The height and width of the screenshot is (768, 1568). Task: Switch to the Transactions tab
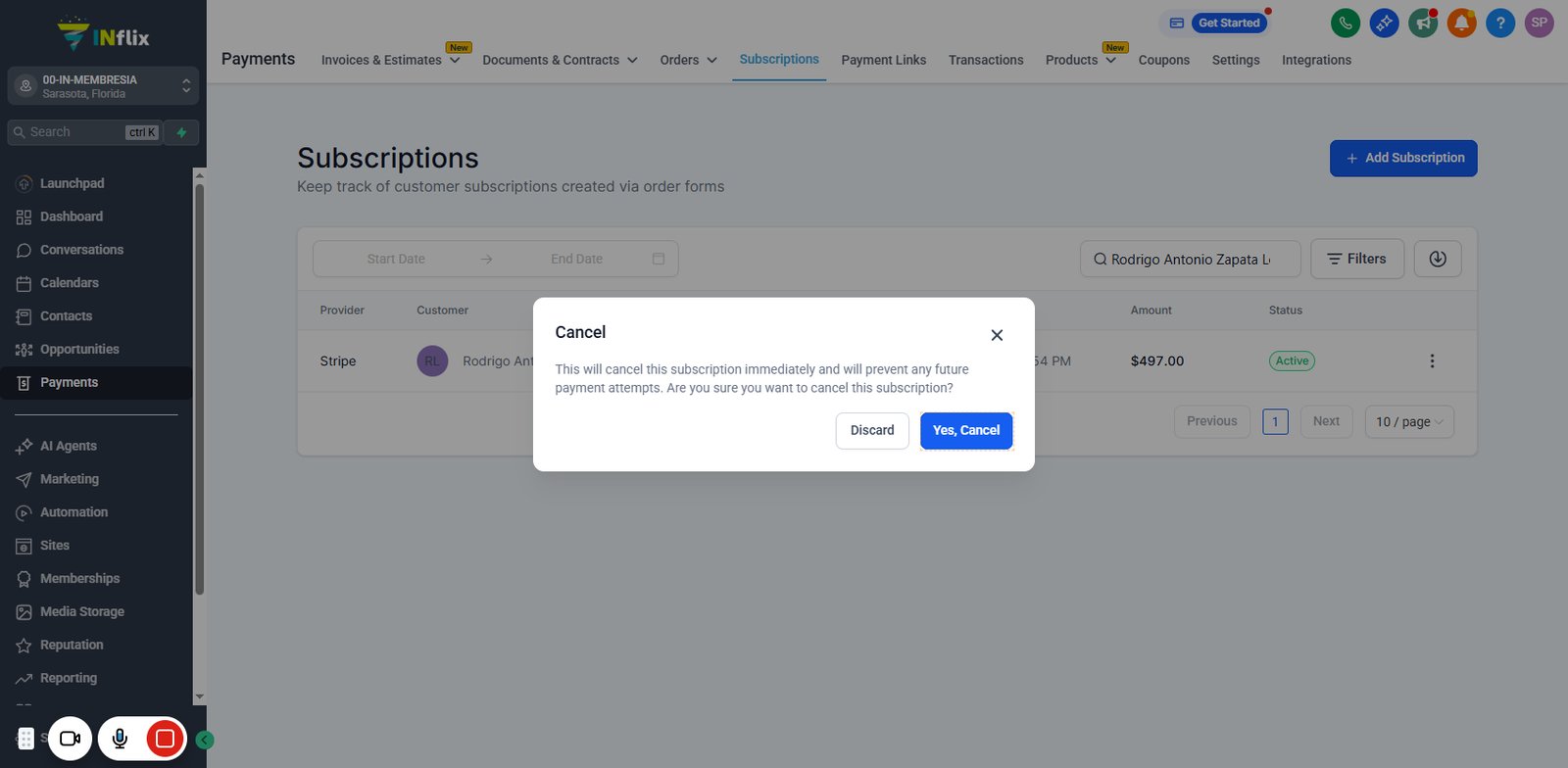986,60
